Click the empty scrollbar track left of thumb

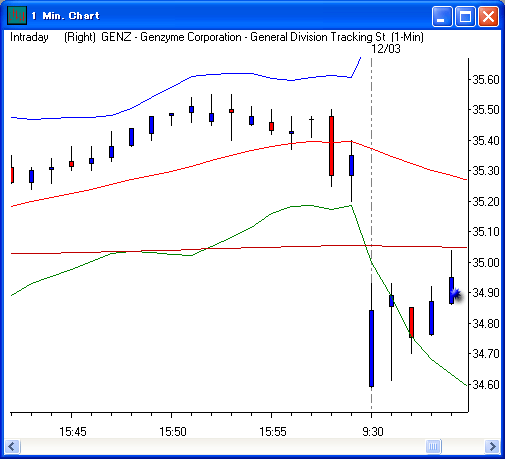coord(223,446)
